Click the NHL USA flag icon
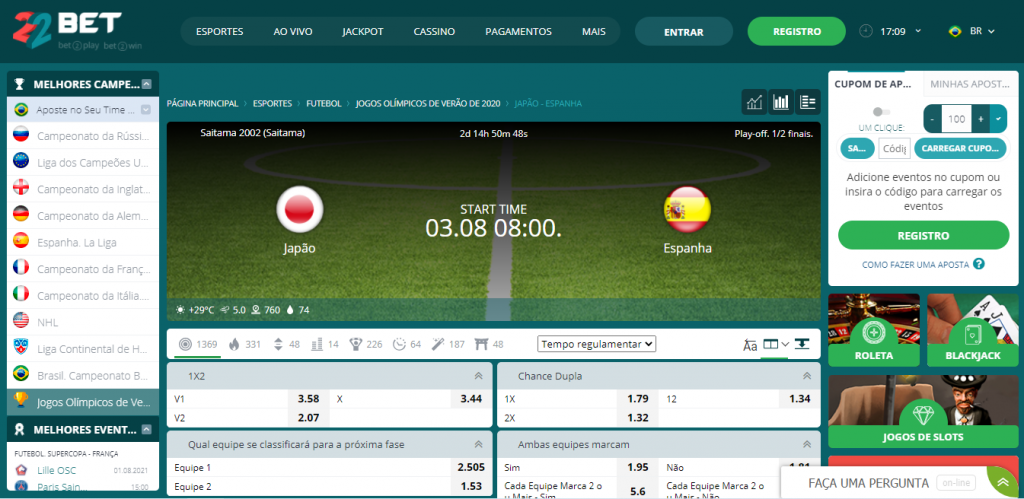This screenshot has height=499, width=1024. click(21, 321)
